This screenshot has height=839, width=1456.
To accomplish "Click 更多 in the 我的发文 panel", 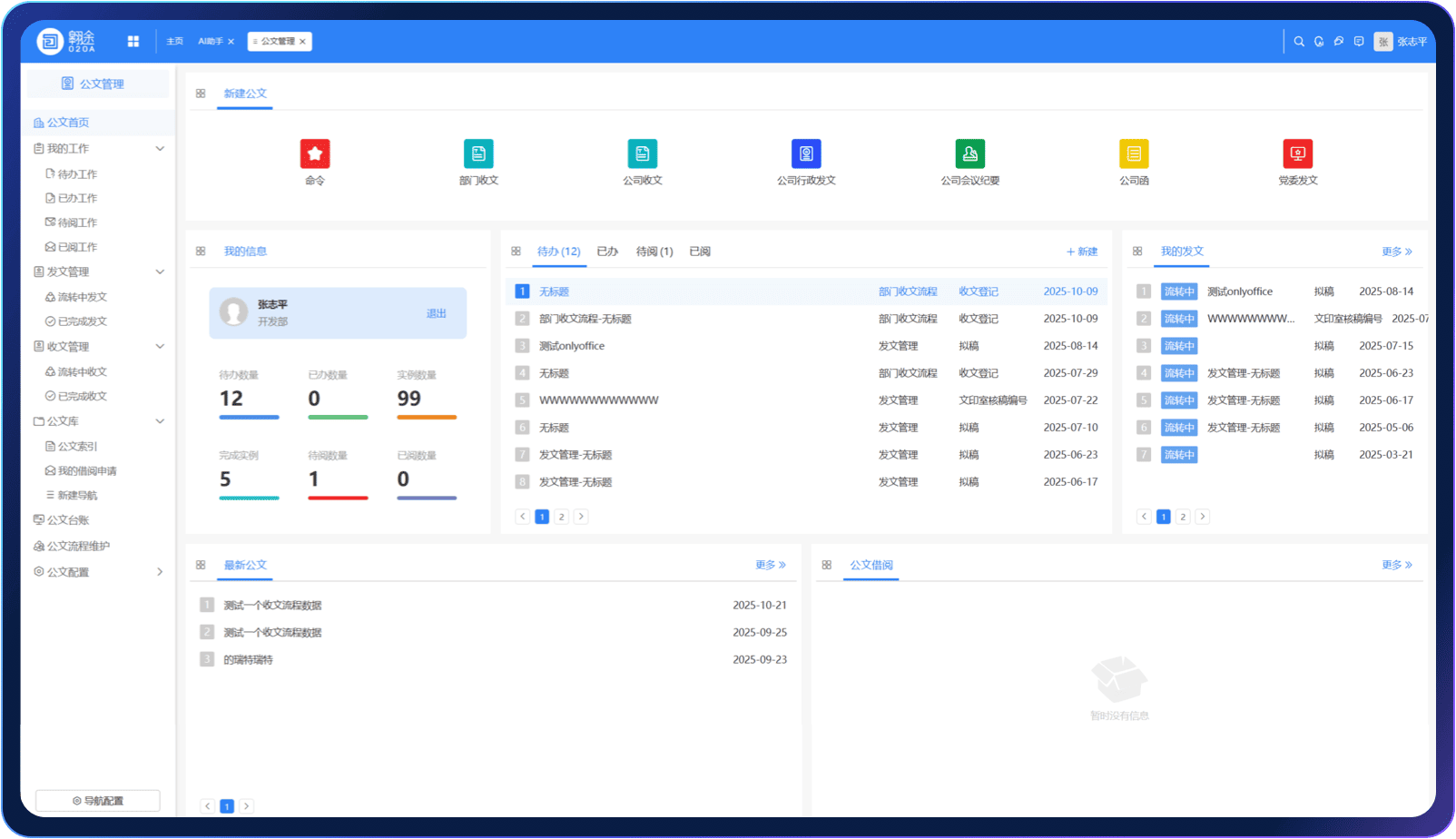I will click(1396, 252).
